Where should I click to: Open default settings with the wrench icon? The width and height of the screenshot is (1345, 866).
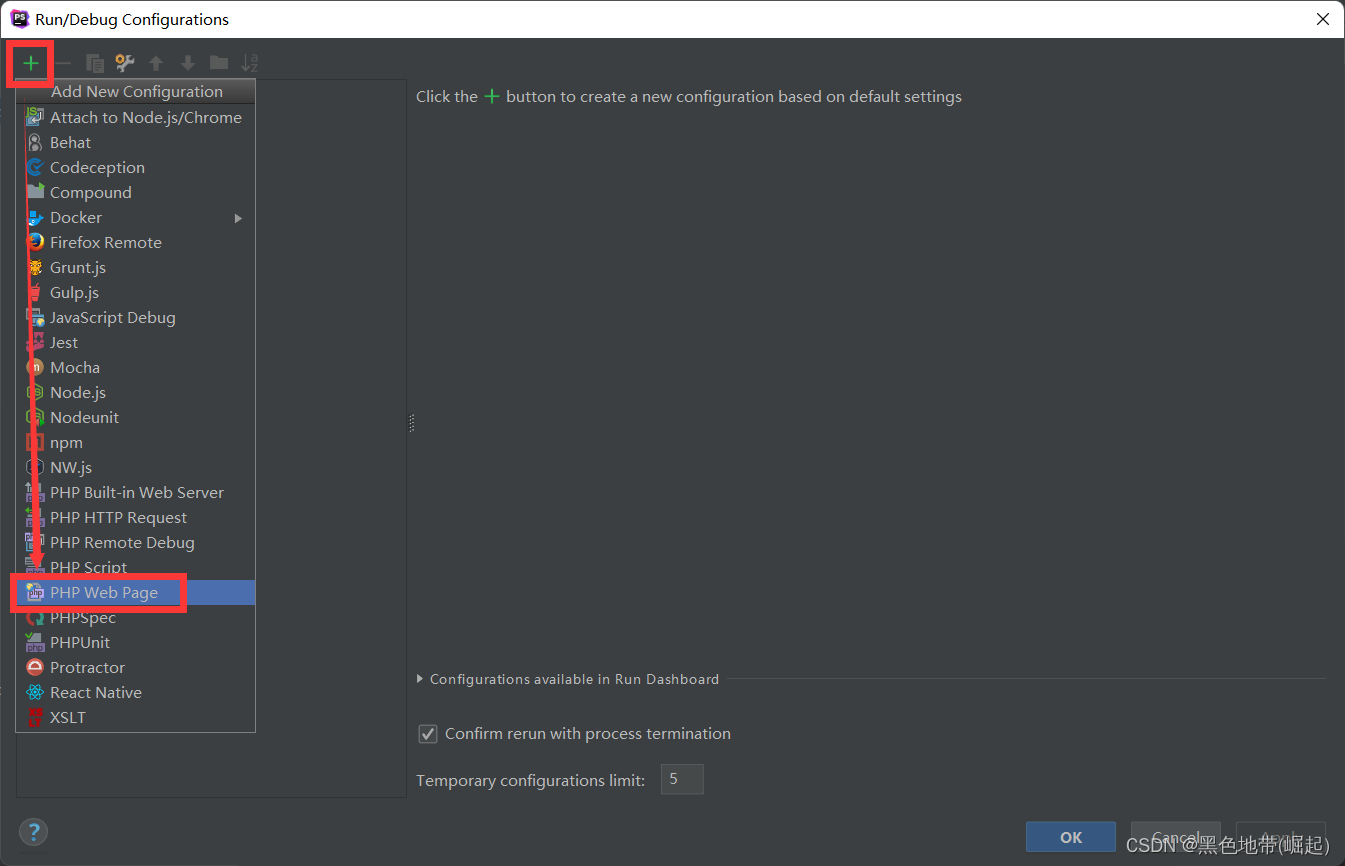tap(125, 63)
